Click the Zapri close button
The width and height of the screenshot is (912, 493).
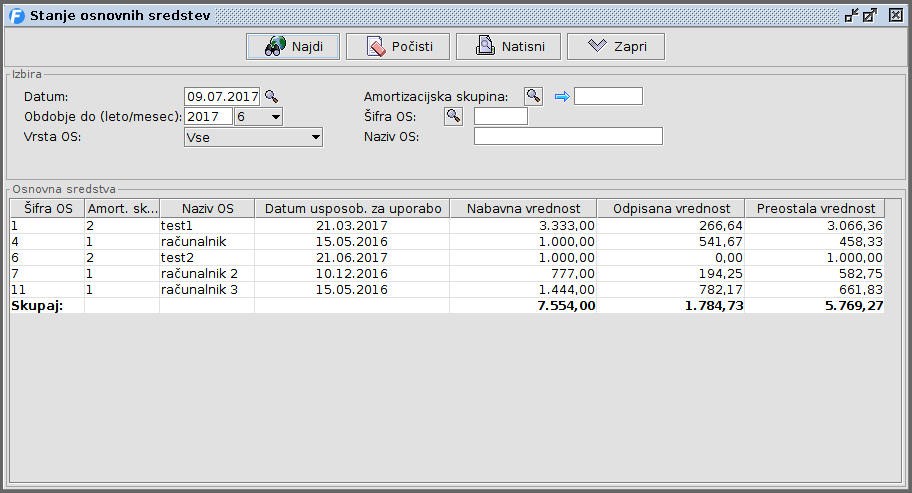tap(615, 46)
